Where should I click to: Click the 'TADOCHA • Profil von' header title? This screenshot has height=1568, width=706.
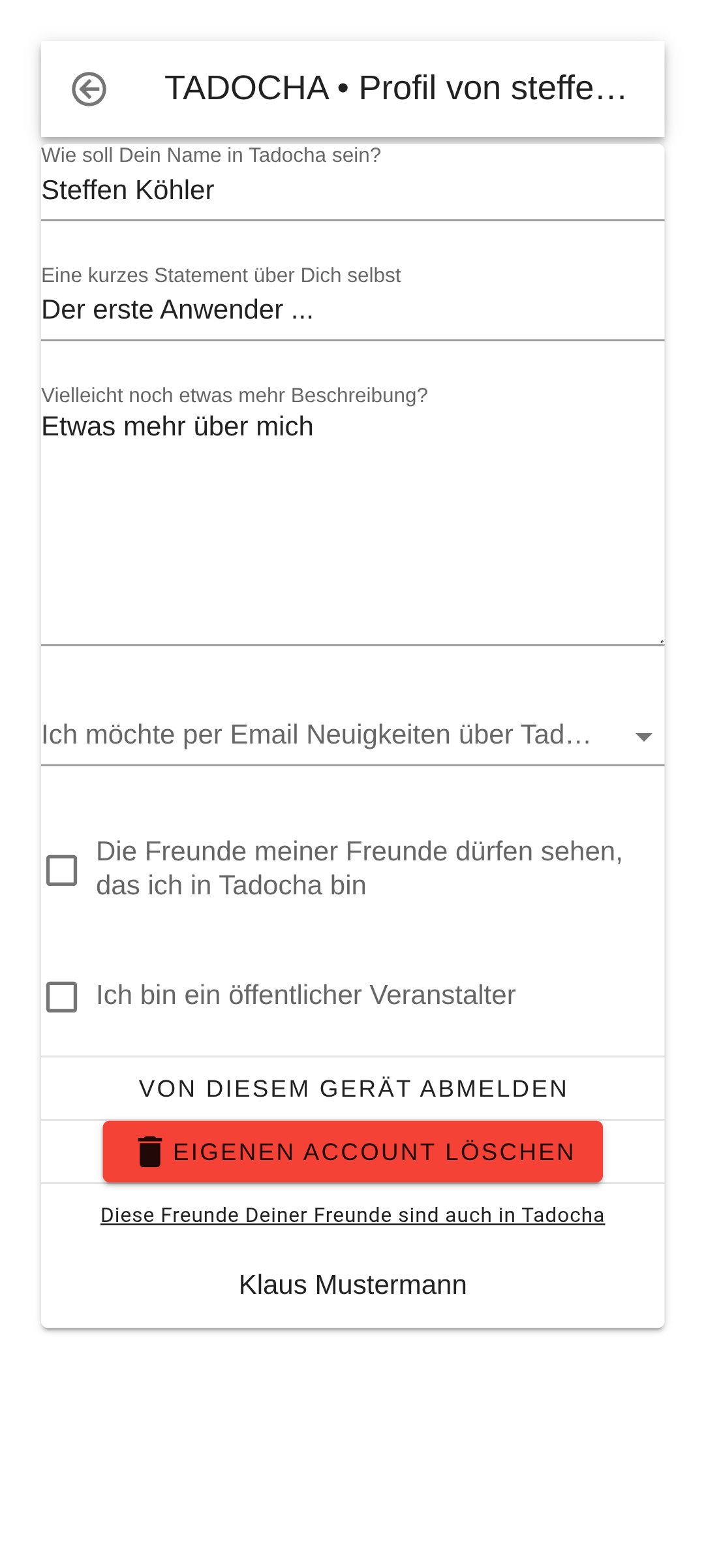395,88
